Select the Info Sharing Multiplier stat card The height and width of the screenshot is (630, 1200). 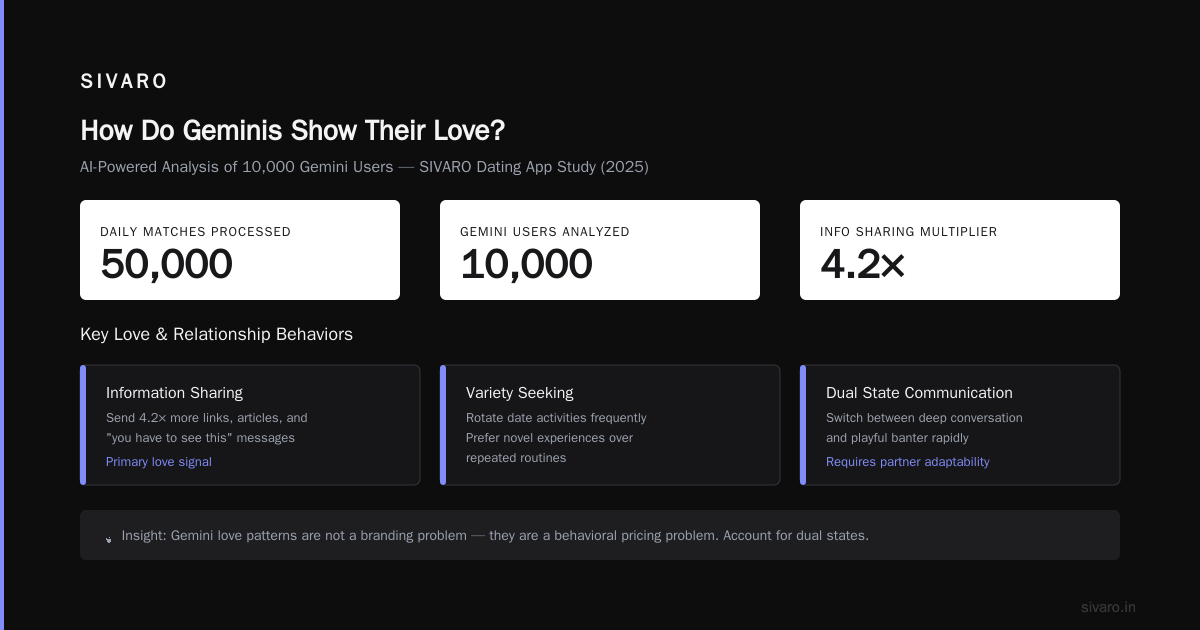(x=960, y=250)
